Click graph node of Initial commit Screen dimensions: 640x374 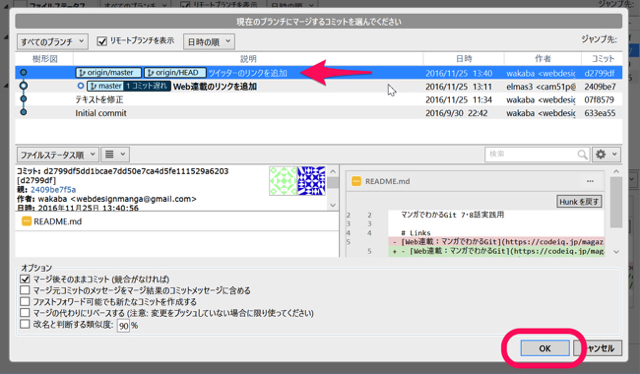point(24,112)
